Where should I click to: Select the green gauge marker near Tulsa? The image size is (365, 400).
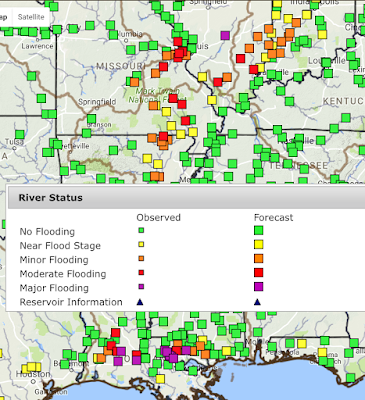(x=20, y=135)
